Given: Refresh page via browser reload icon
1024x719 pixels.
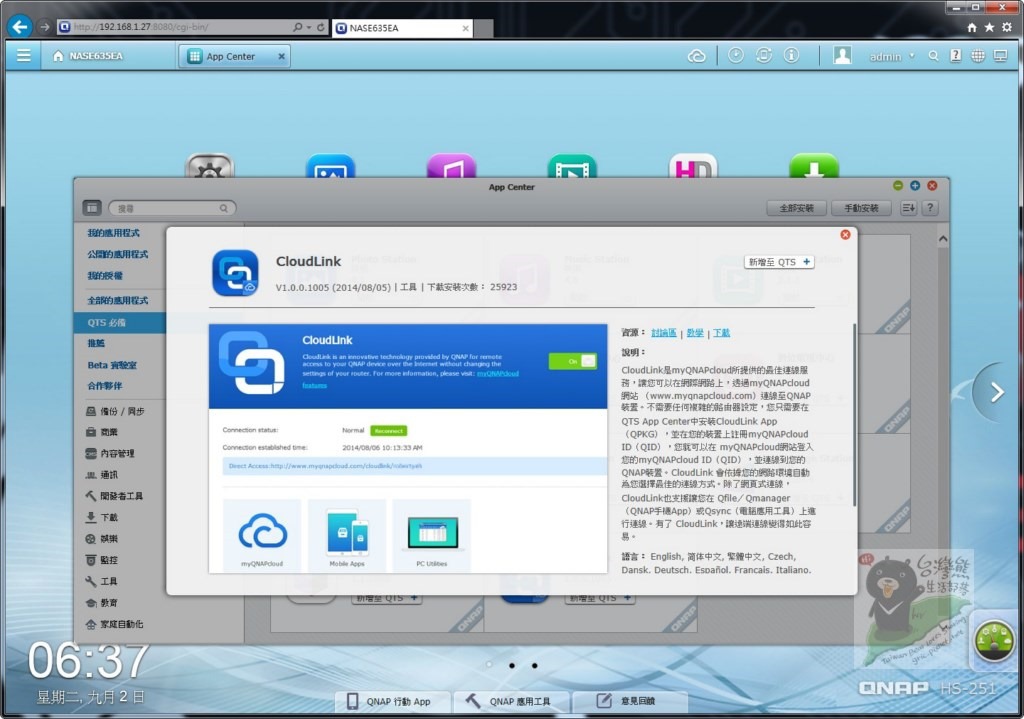Looking at the screenshot, I should pos(321,27).
